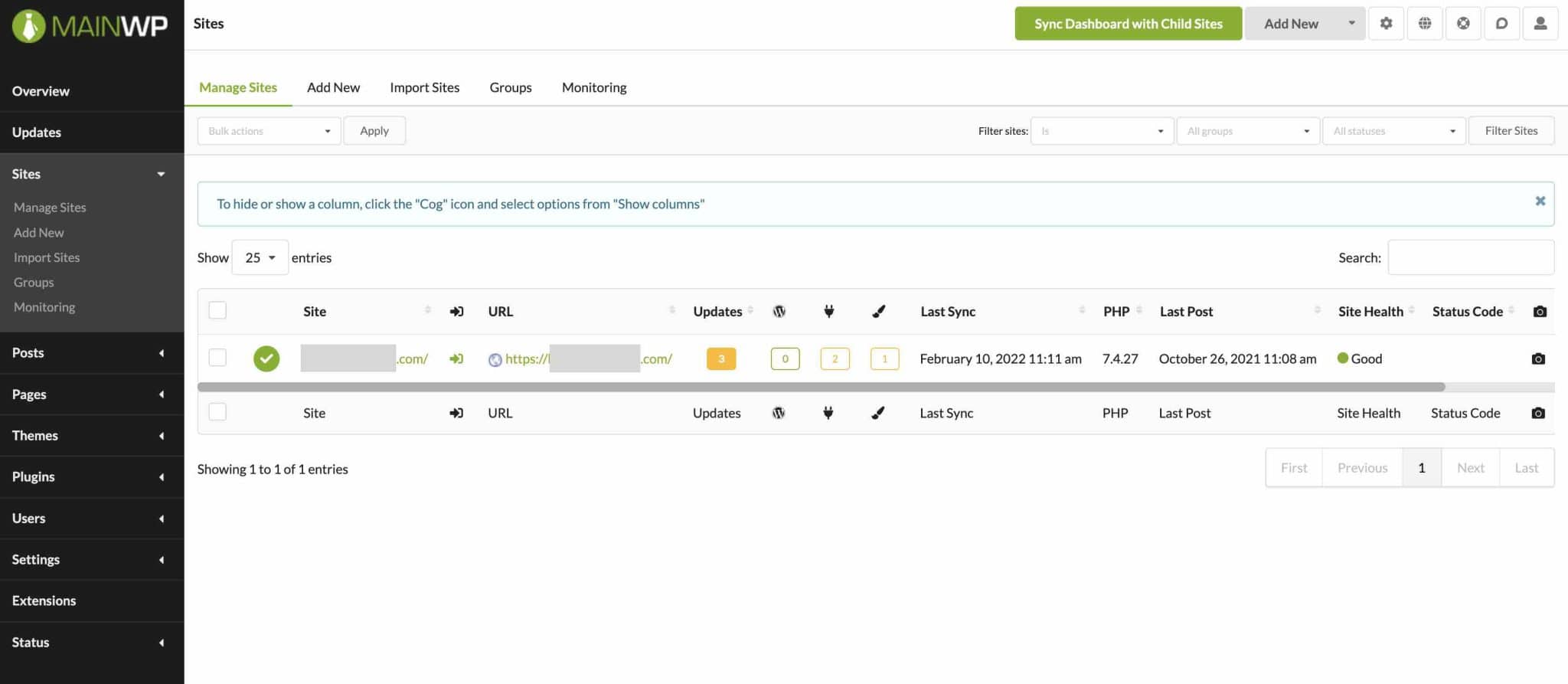The height and width of the screenshot is (684, 1568).
Task: Click the camera icon in table header
Action: click(x=1540, y=311)
